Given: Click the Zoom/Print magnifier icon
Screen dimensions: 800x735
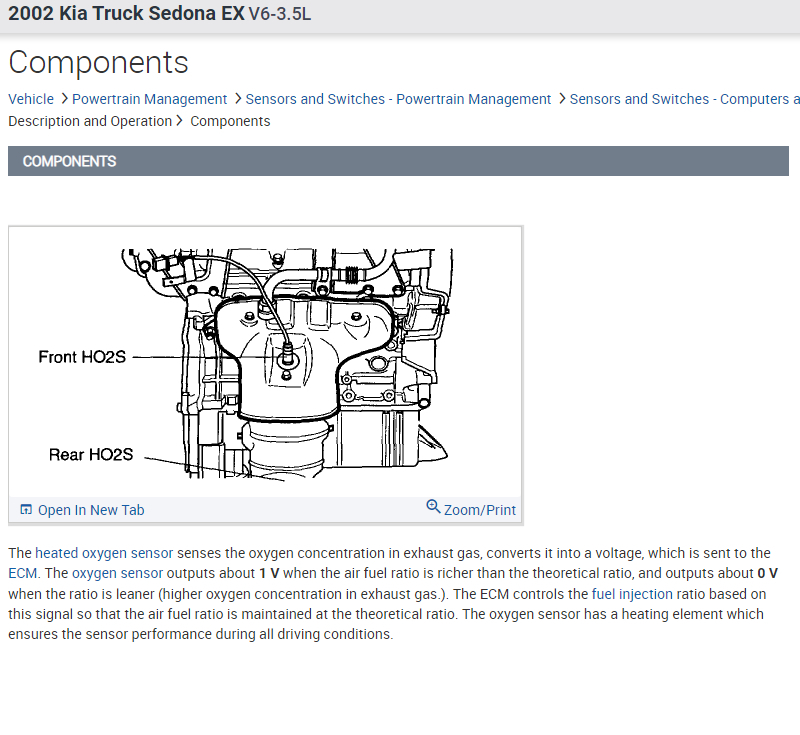Looking at the screenshot, I should 433,506.
